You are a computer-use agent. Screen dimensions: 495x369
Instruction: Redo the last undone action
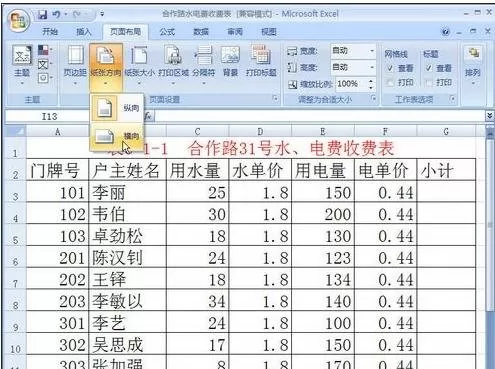77,14
